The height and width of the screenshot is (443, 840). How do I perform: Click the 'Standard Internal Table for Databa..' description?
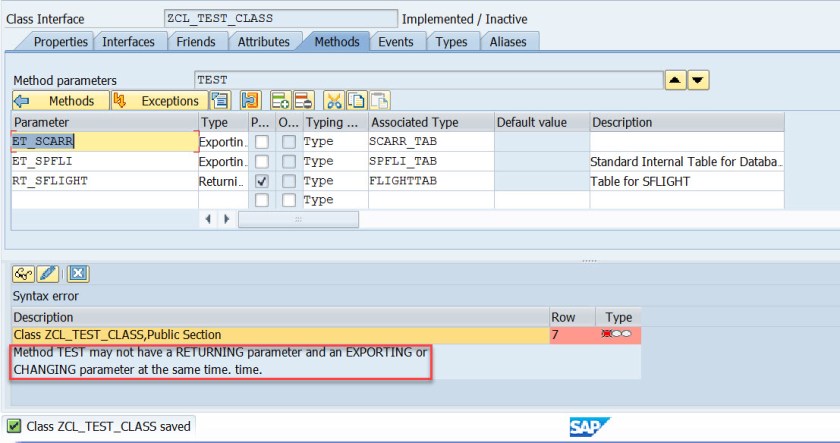pos(687,161)
